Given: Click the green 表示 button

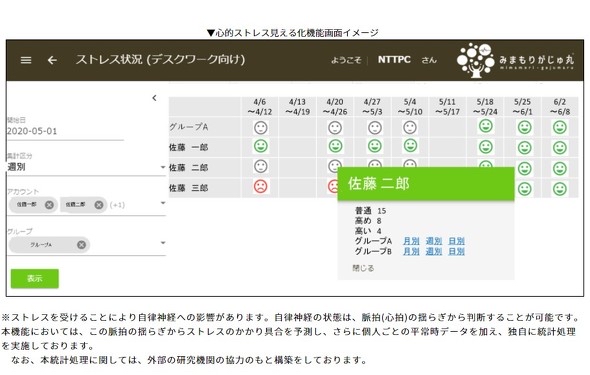Looking at the screenshot, I should 35,278.
